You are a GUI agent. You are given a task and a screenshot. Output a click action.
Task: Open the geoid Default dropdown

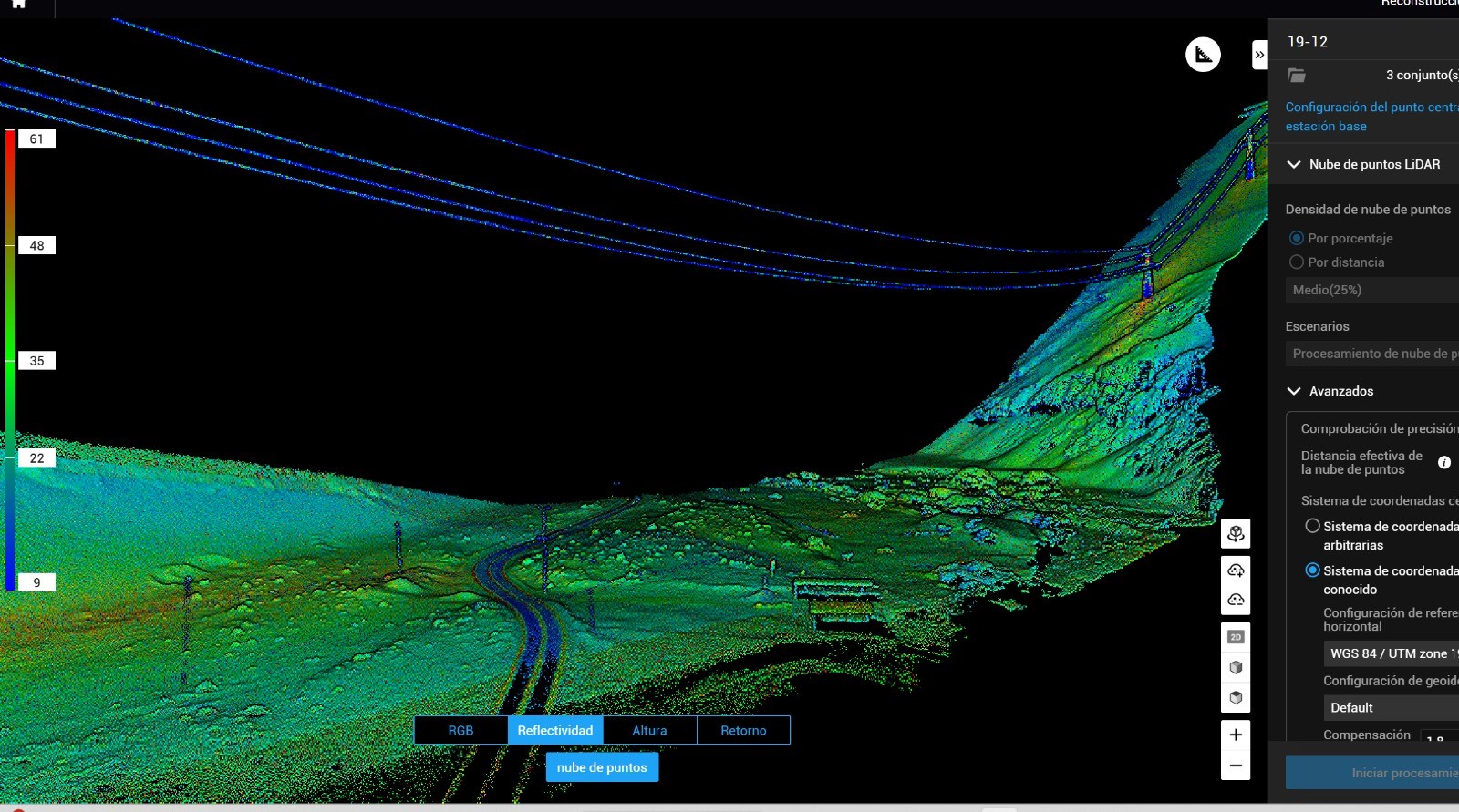coord(1392,707)
